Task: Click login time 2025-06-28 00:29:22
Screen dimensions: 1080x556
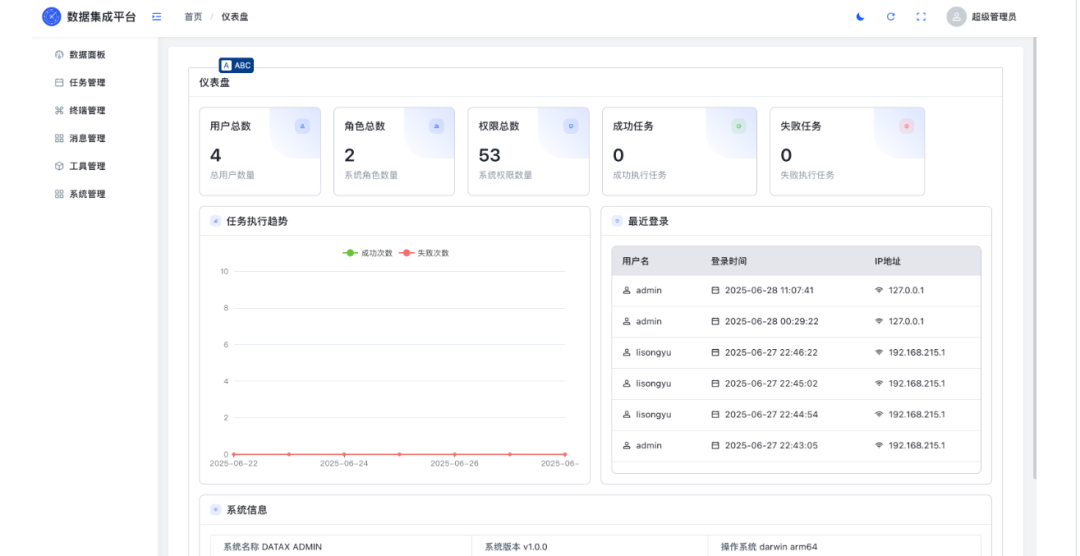Action: coord(771,321)
